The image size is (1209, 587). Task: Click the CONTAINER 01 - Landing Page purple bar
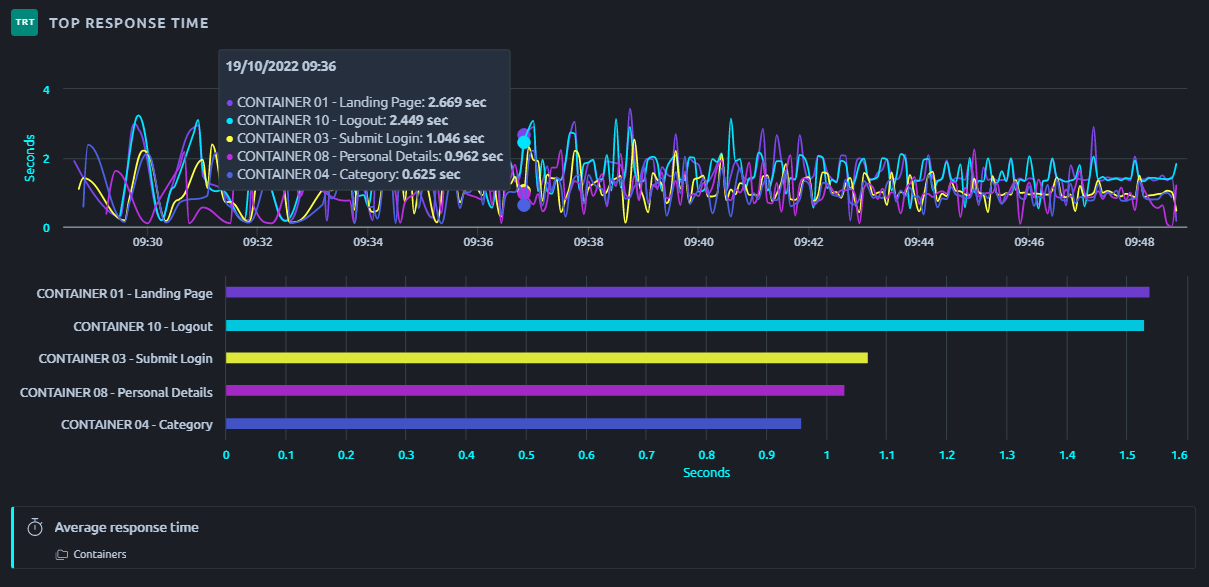click(688, 292)
